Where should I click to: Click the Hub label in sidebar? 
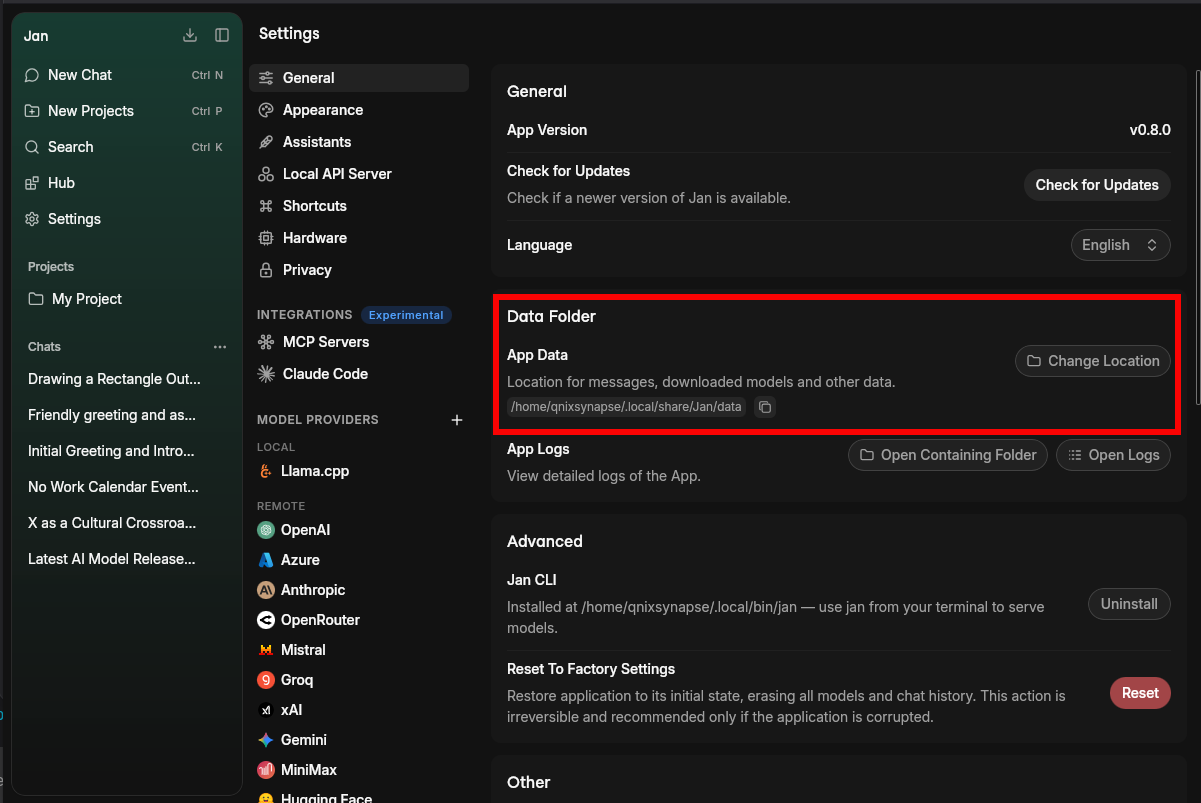pyautogui.click(x=61, y=183)
